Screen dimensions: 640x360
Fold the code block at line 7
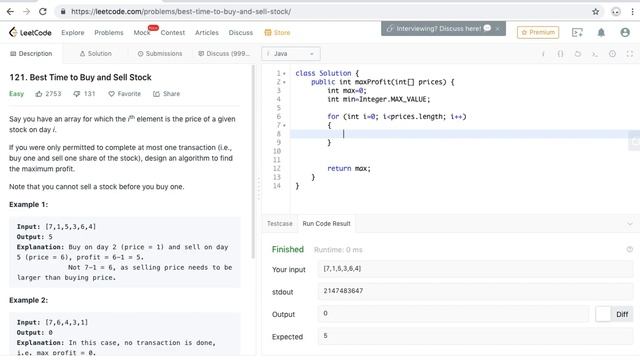[284, 125]
